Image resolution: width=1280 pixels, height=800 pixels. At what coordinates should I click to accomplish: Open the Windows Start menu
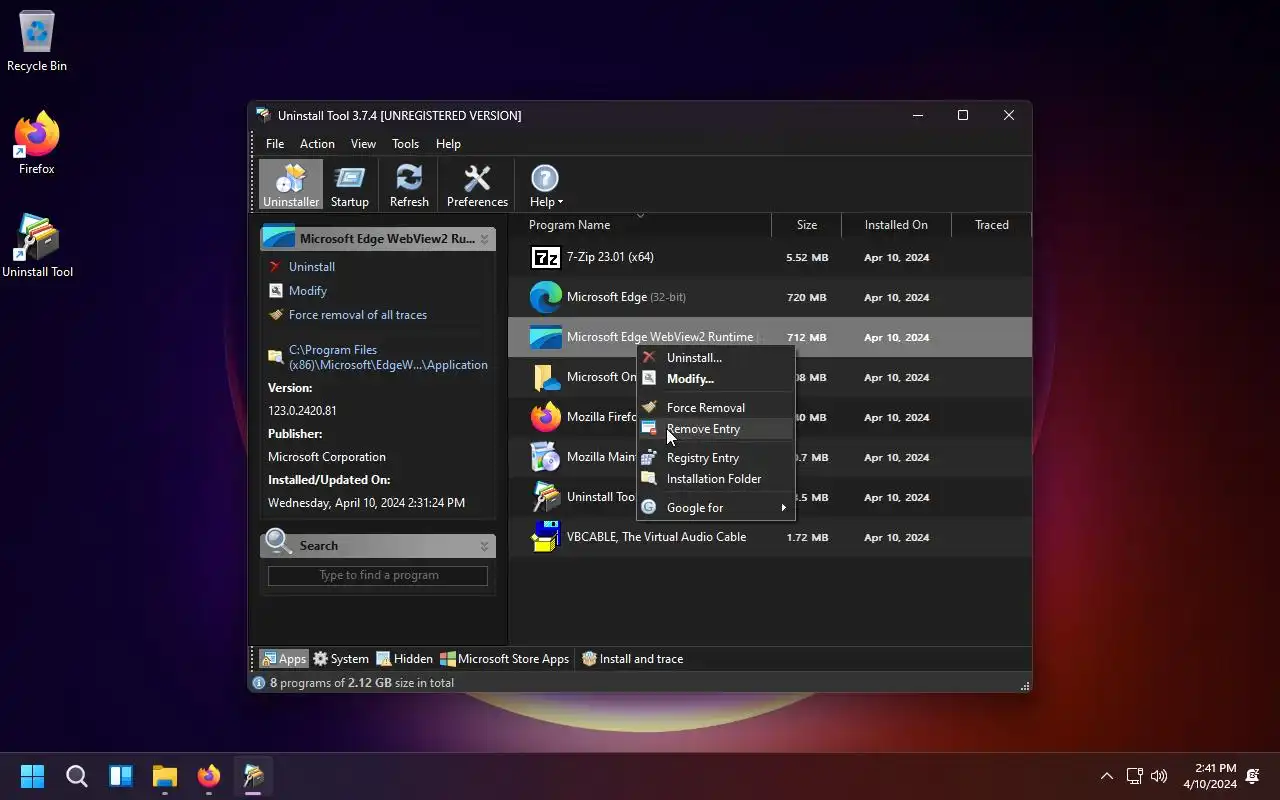(33, 776)
